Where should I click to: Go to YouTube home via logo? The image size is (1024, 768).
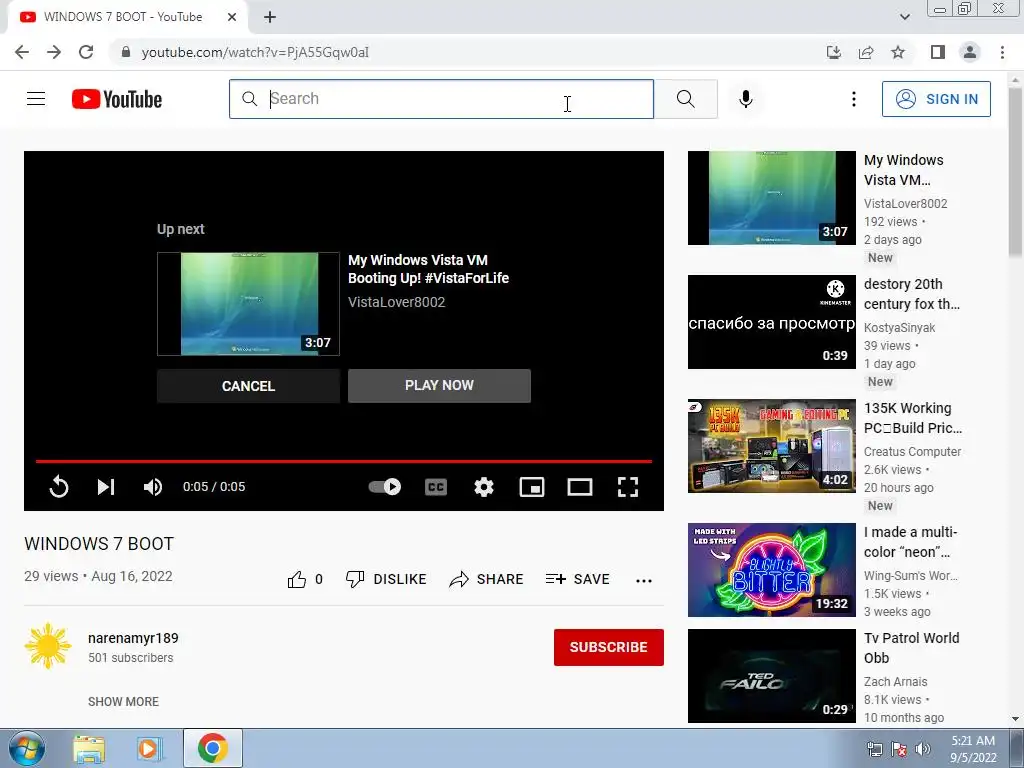[117, 99]
